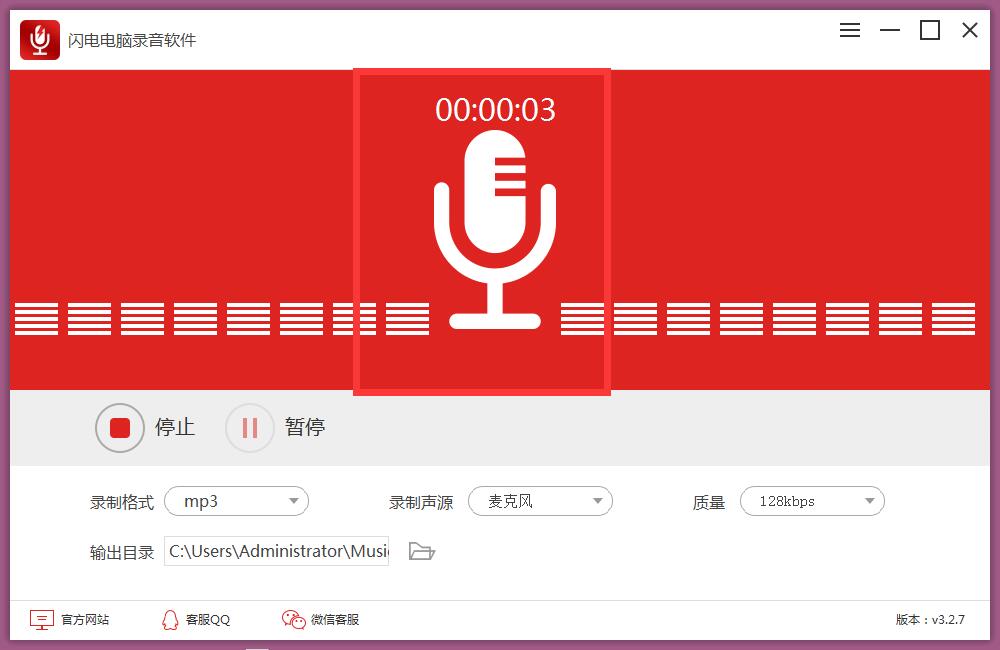The width and height of the screenshot is (1000, 650).
Task: Click the red stop square icon
Action: [120, 427]
